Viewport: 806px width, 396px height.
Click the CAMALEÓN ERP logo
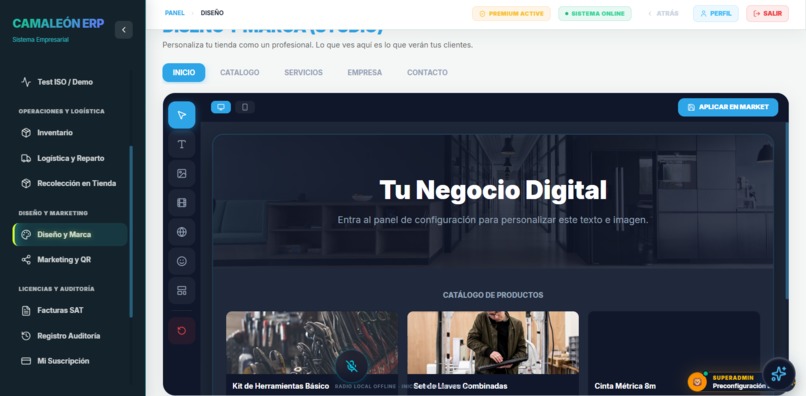[x=58, y=24]
